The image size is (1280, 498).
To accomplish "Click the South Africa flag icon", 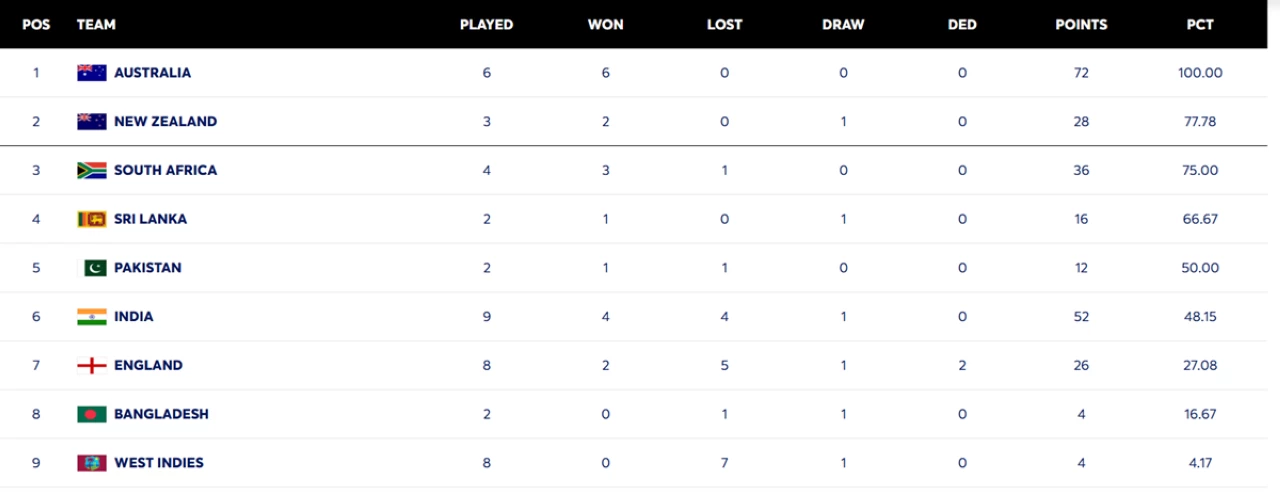I will 91,170.
